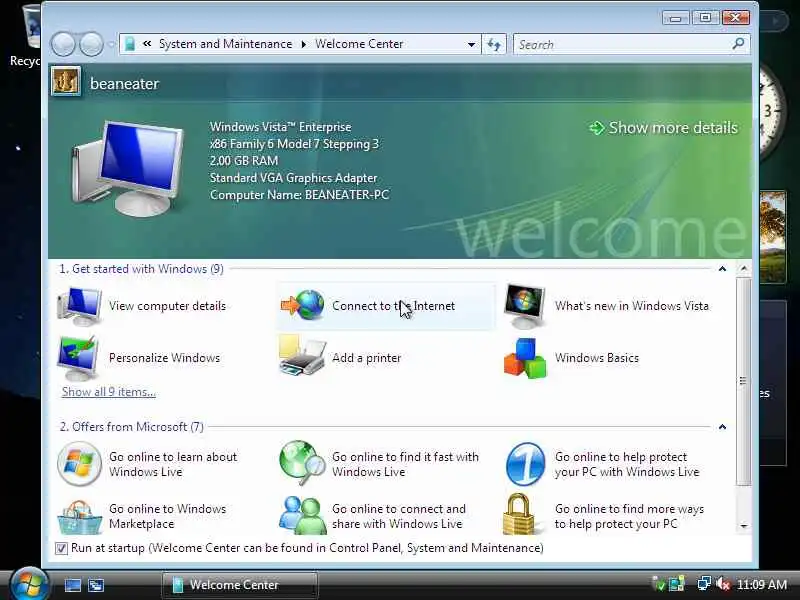This screenshot has height=600, width=800.
Task: Click the Add a printer icon
Action: click(302, 356)
